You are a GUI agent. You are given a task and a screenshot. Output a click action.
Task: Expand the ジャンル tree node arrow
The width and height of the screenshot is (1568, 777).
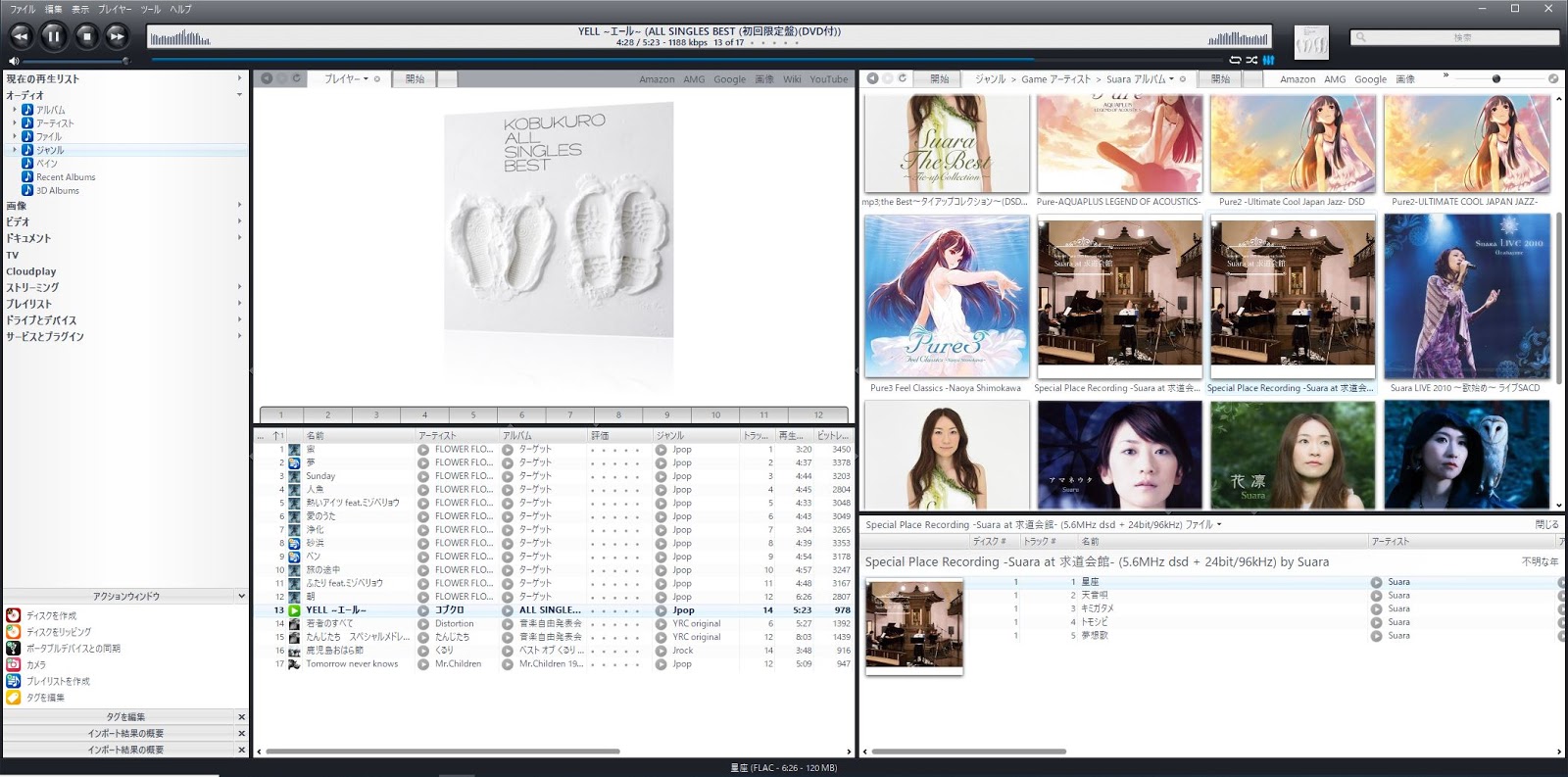coord(15,150)
